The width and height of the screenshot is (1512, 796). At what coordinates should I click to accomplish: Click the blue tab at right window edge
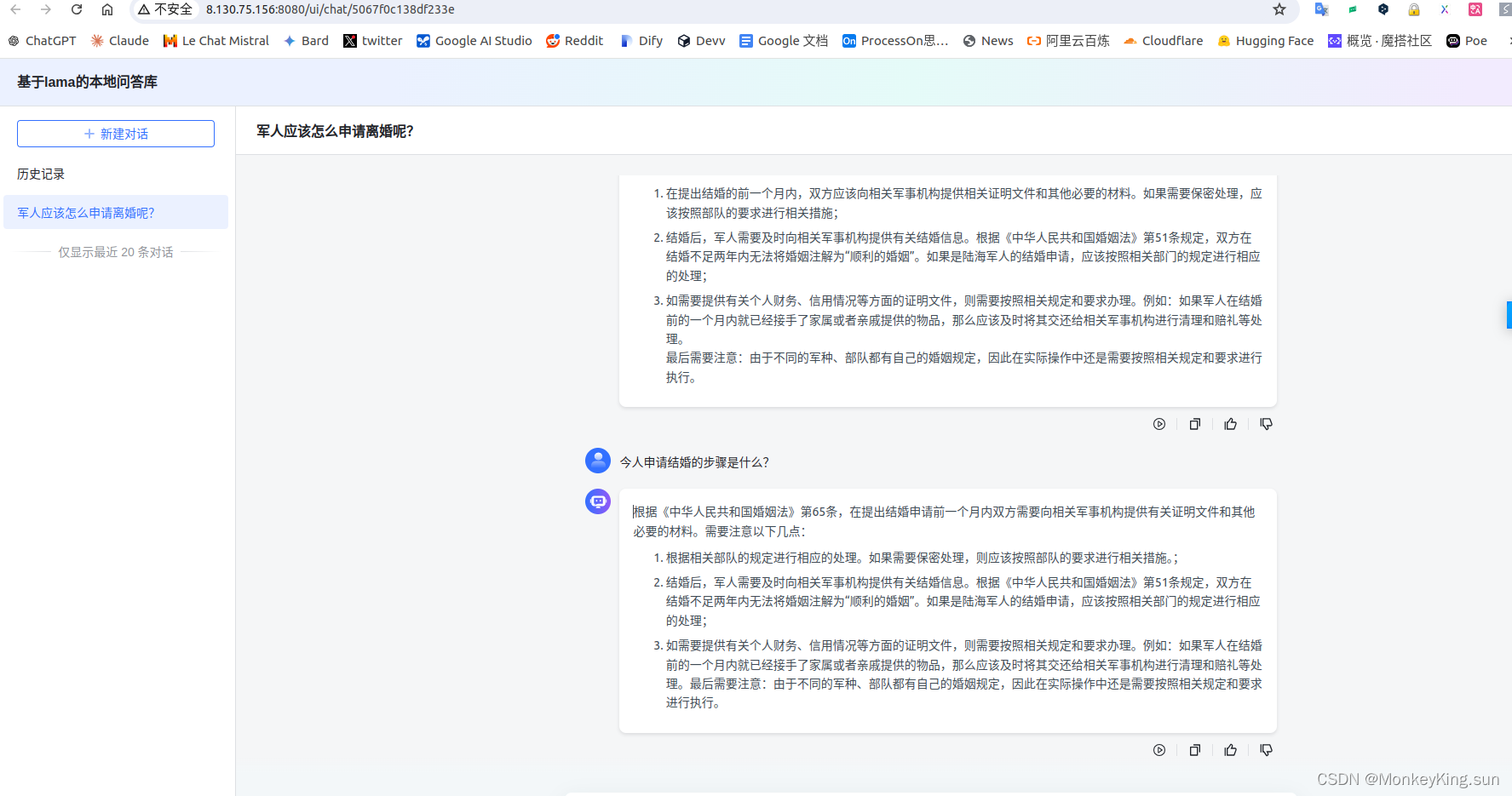pyautogui.click(x=1509, y=315)
